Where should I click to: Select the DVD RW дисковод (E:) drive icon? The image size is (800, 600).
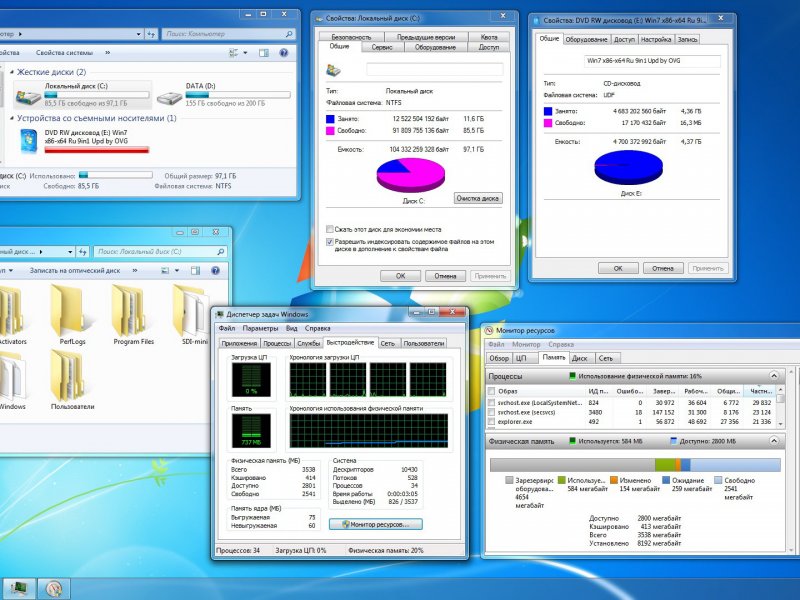pos(29,141)
